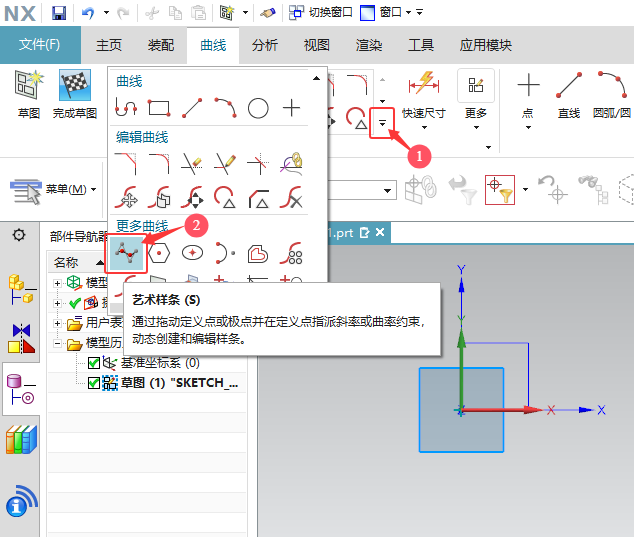
Task: Select the Art Spline (艺术样条) tool
Action: pyautogui.click(x=126, y=254)
